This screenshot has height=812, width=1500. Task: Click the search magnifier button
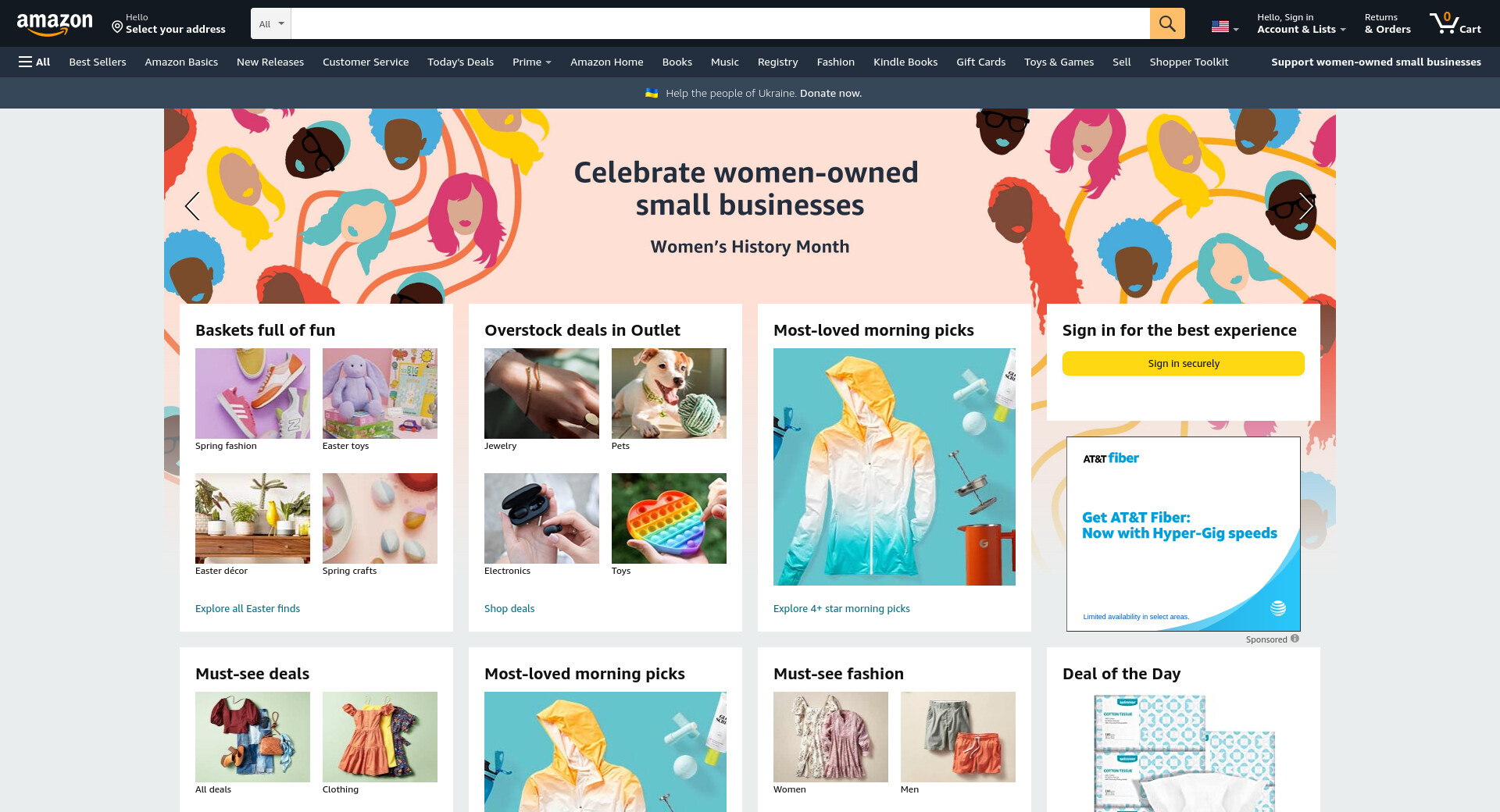[x=1167, y=23]
